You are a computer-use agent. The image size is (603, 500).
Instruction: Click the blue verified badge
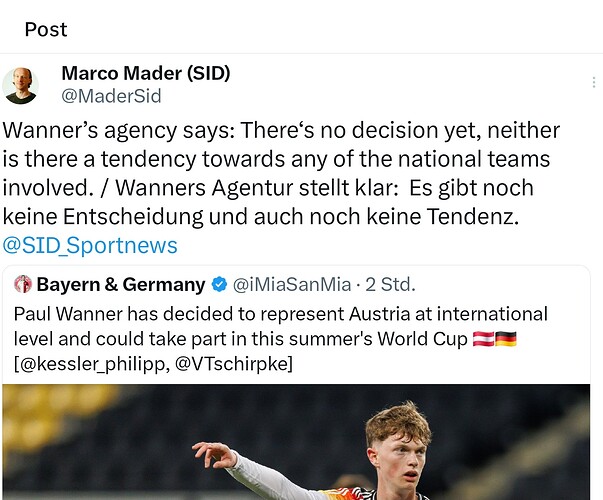[x=219, y=285]
